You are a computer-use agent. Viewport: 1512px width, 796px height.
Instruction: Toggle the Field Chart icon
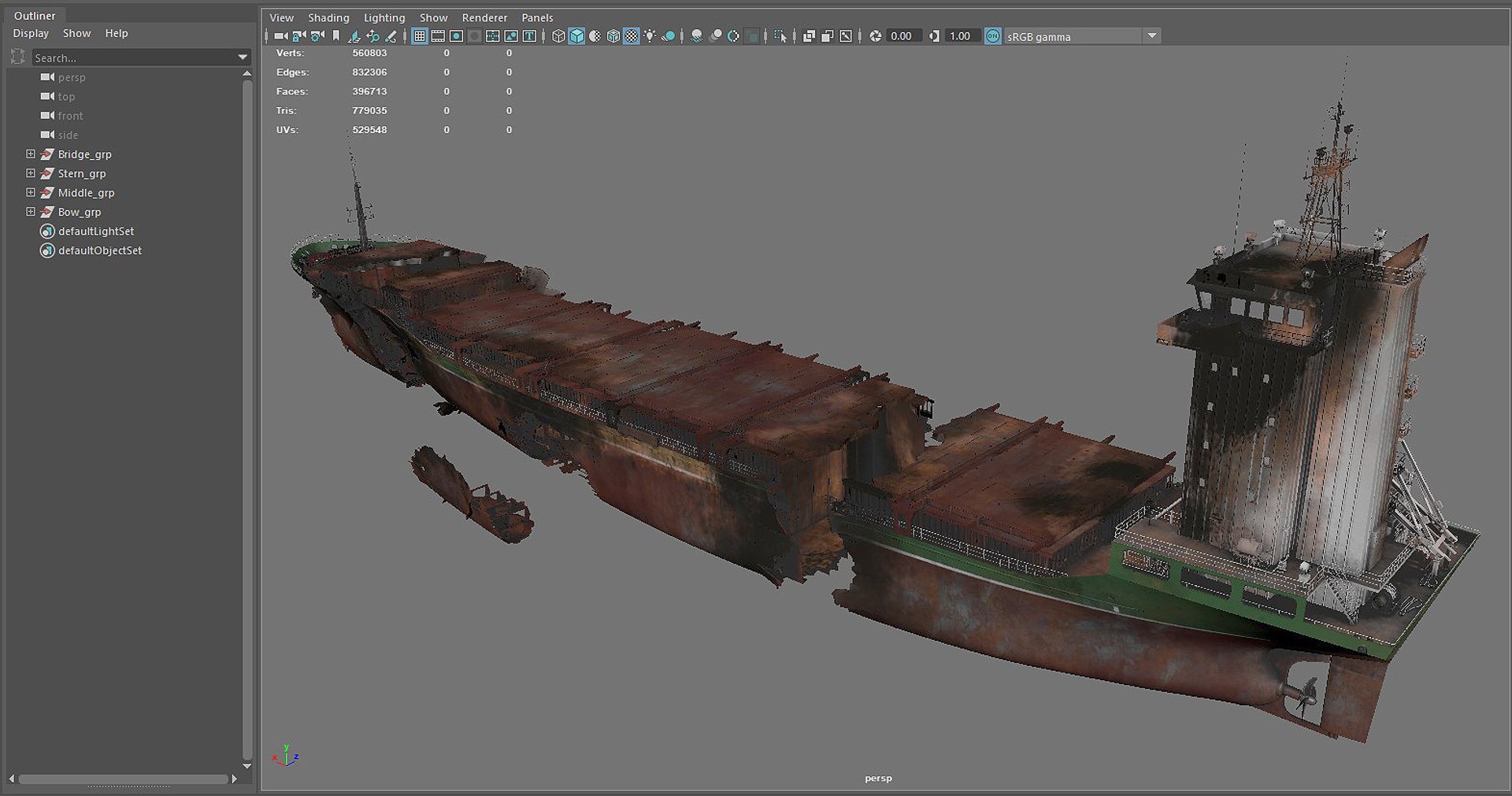493,36
